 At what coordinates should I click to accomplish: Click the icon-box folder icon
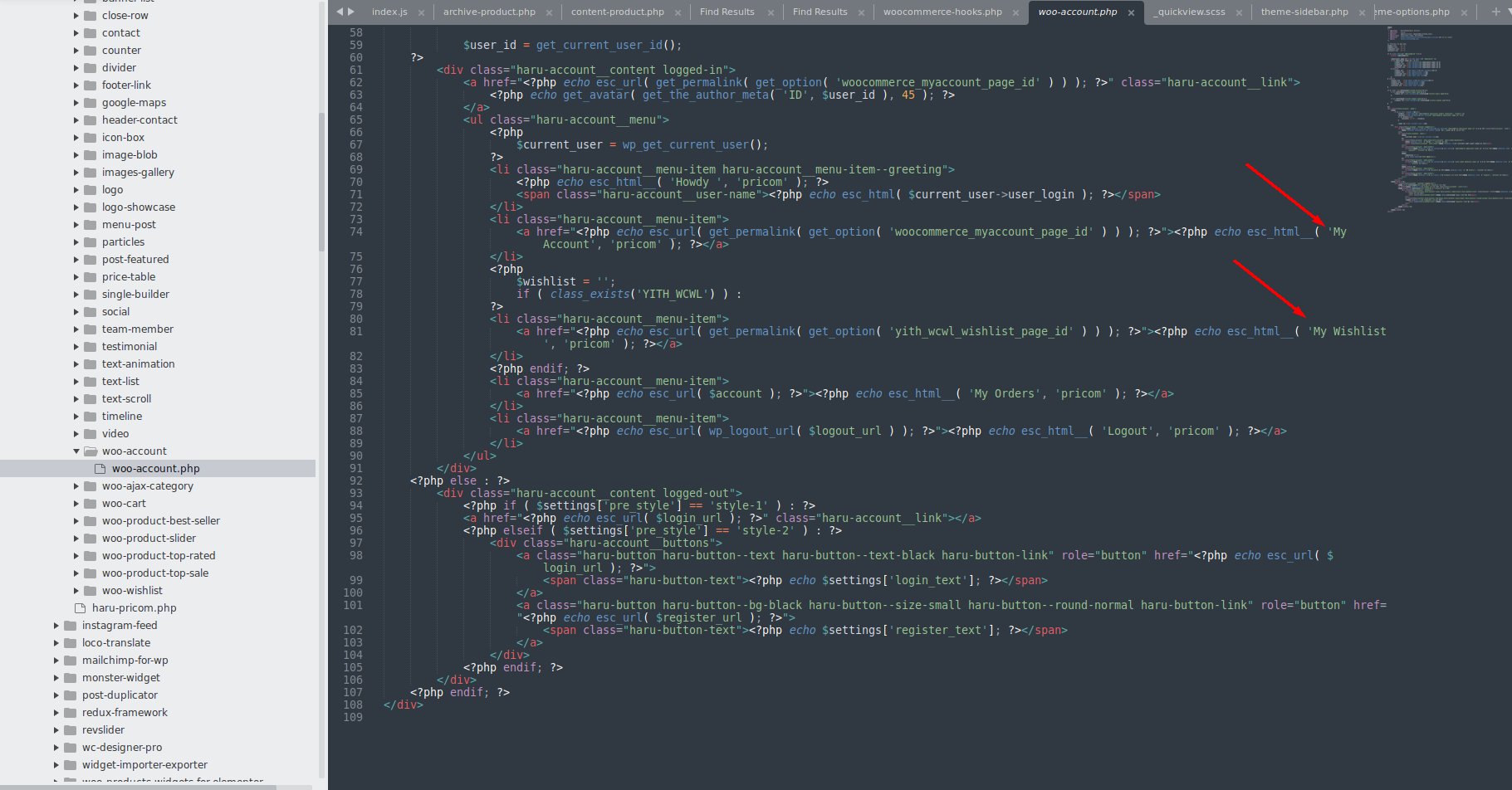click(91, 137)
